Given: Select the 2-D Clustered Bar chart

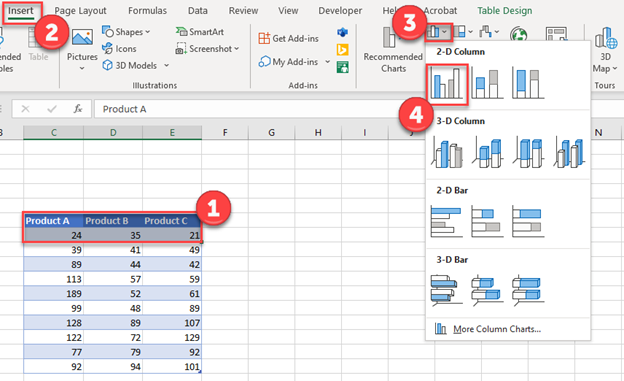Looking at the screenshot, I should point(447,222).
